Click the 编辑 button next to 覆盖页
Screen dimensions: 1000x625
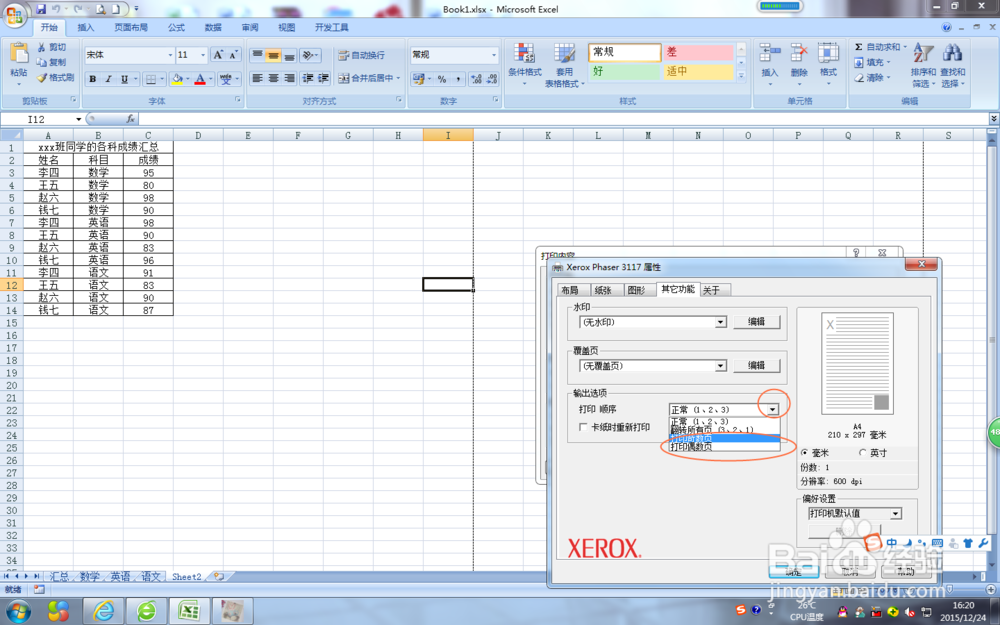756,365
